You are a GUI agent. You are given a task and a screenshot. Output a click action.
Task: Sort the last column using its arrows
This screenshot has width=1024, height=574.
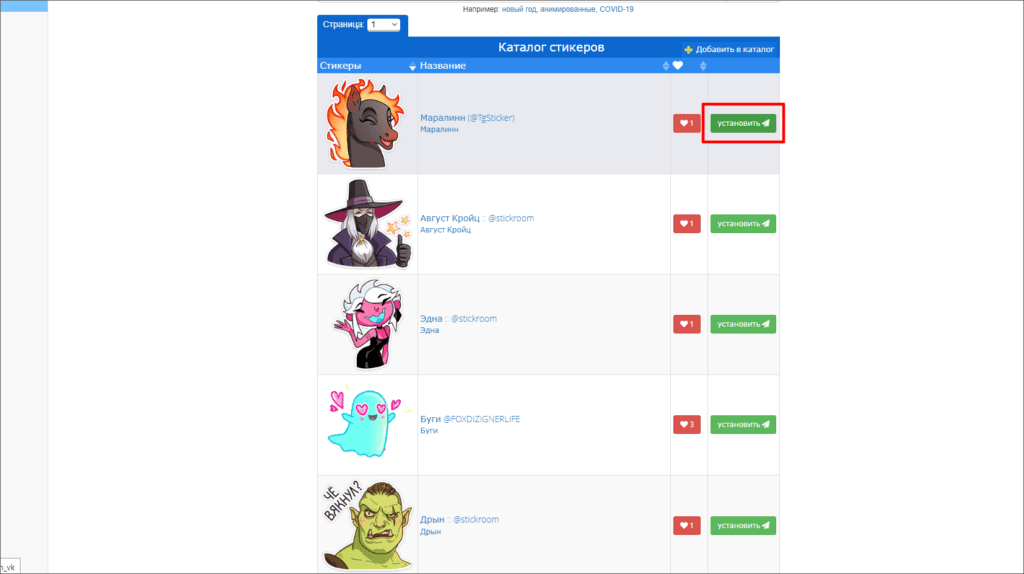(703, 66)
